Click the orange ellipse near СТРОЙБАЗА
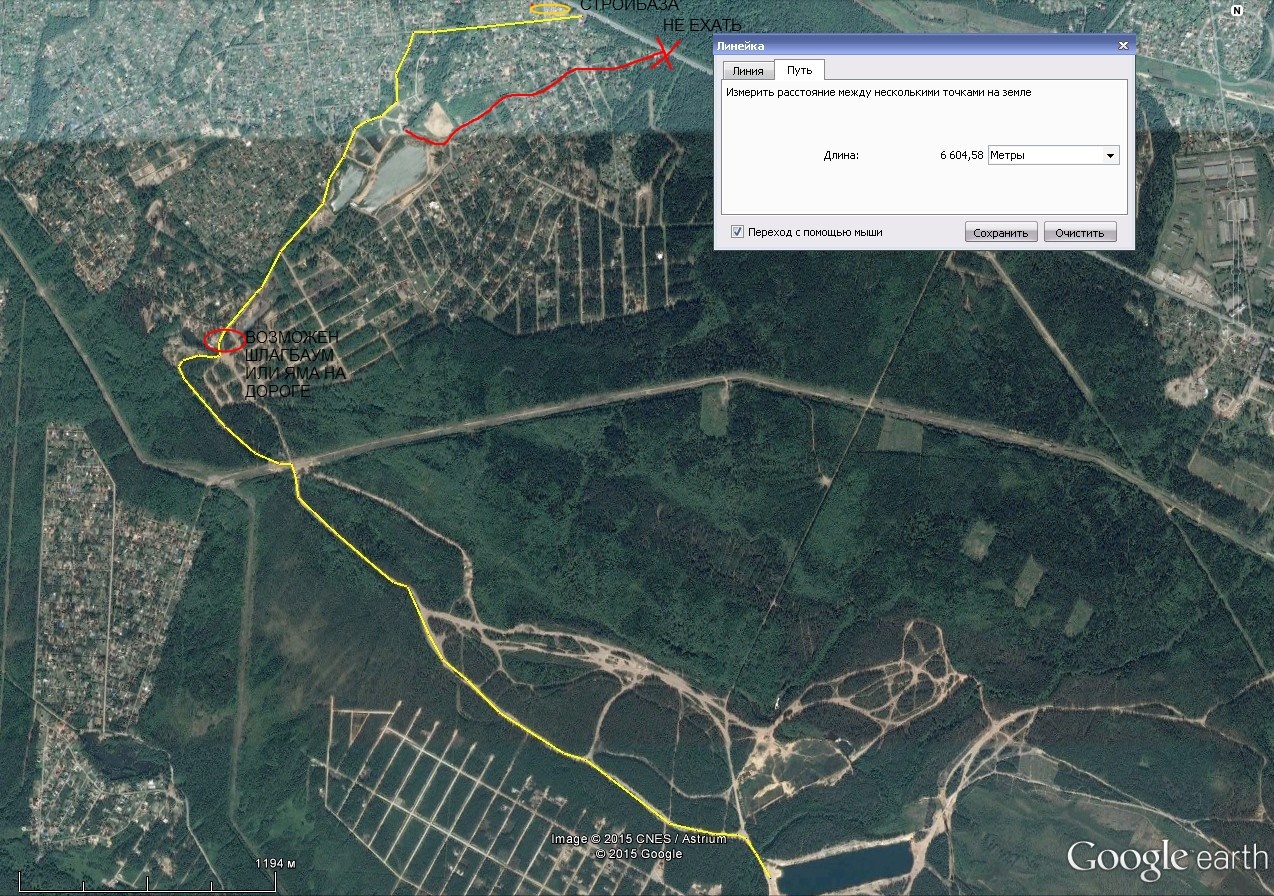This screenshot has width=1274, height=896. (550, 9)
